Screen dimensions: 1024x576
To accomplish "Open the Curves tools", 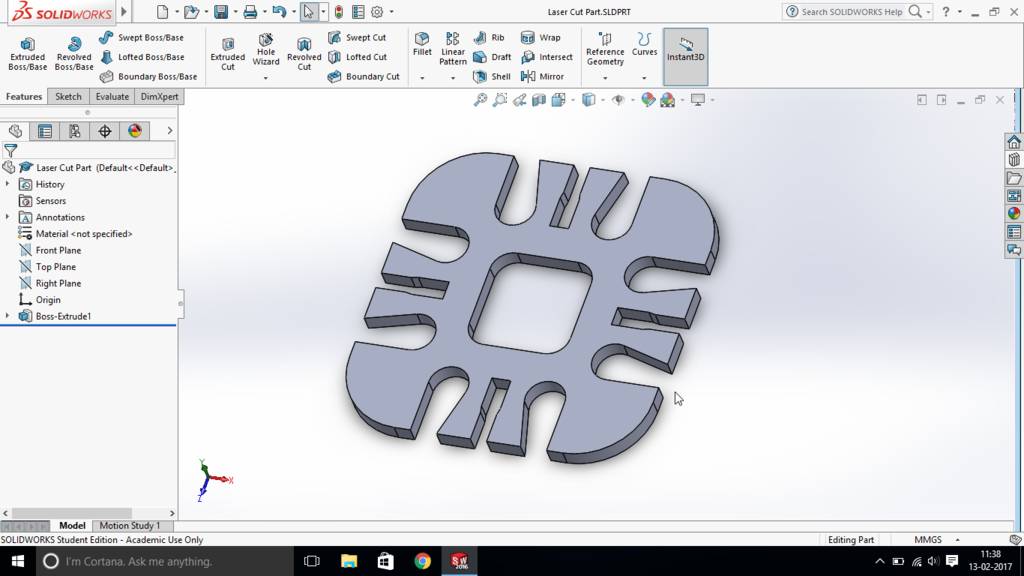I will [644, 44].
